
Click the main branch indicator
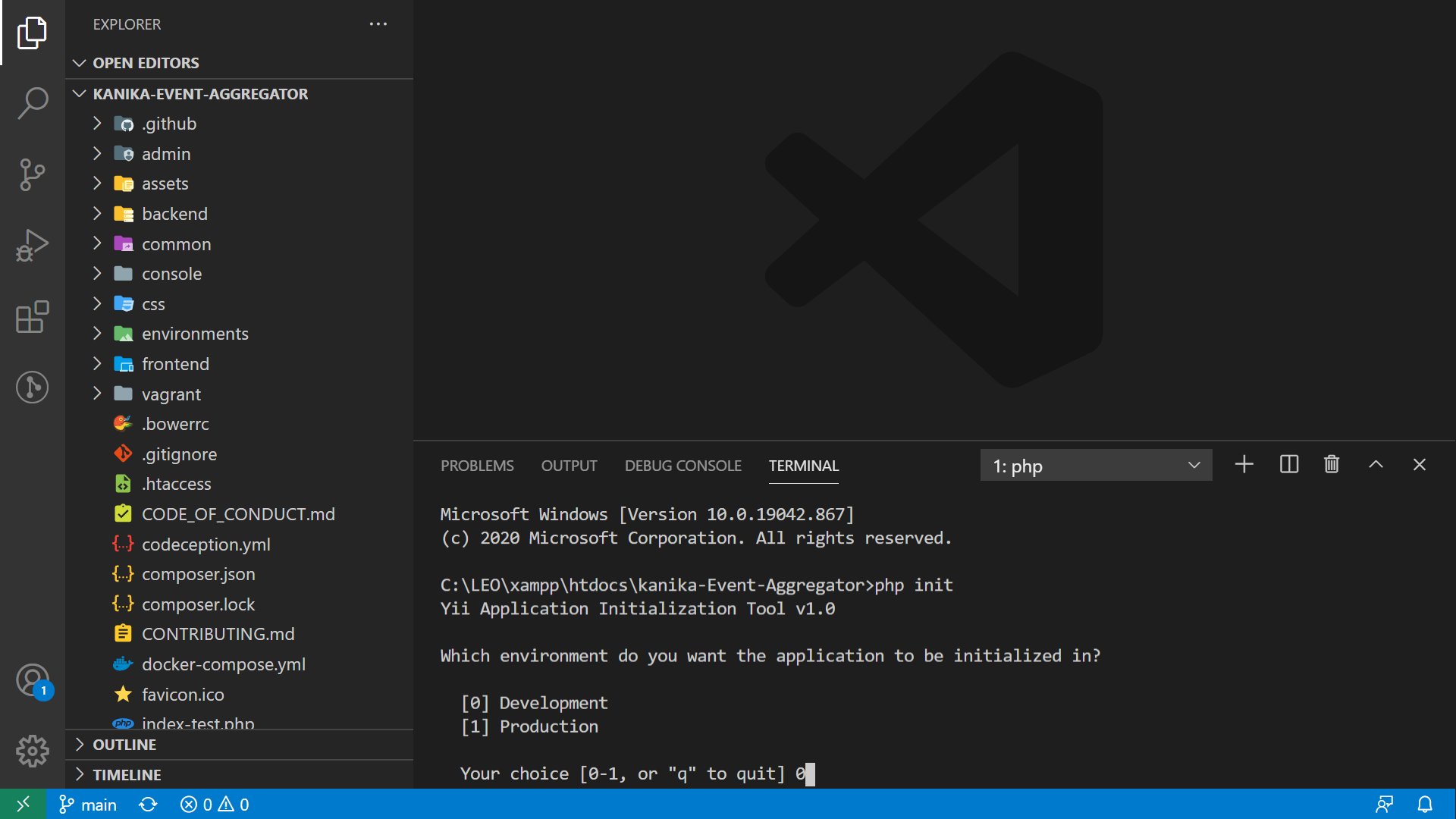point(88,805)
